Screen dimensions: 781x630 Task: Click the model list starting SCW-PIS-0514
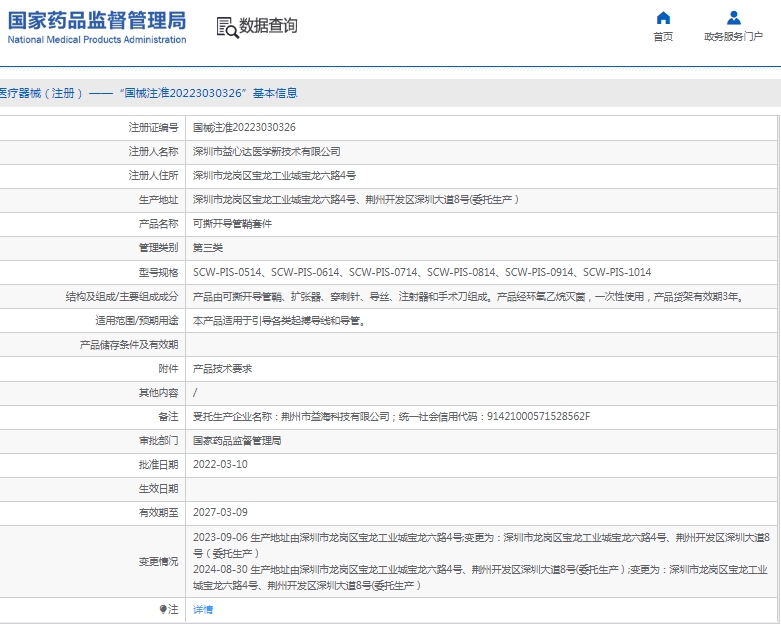pos(422,272)
